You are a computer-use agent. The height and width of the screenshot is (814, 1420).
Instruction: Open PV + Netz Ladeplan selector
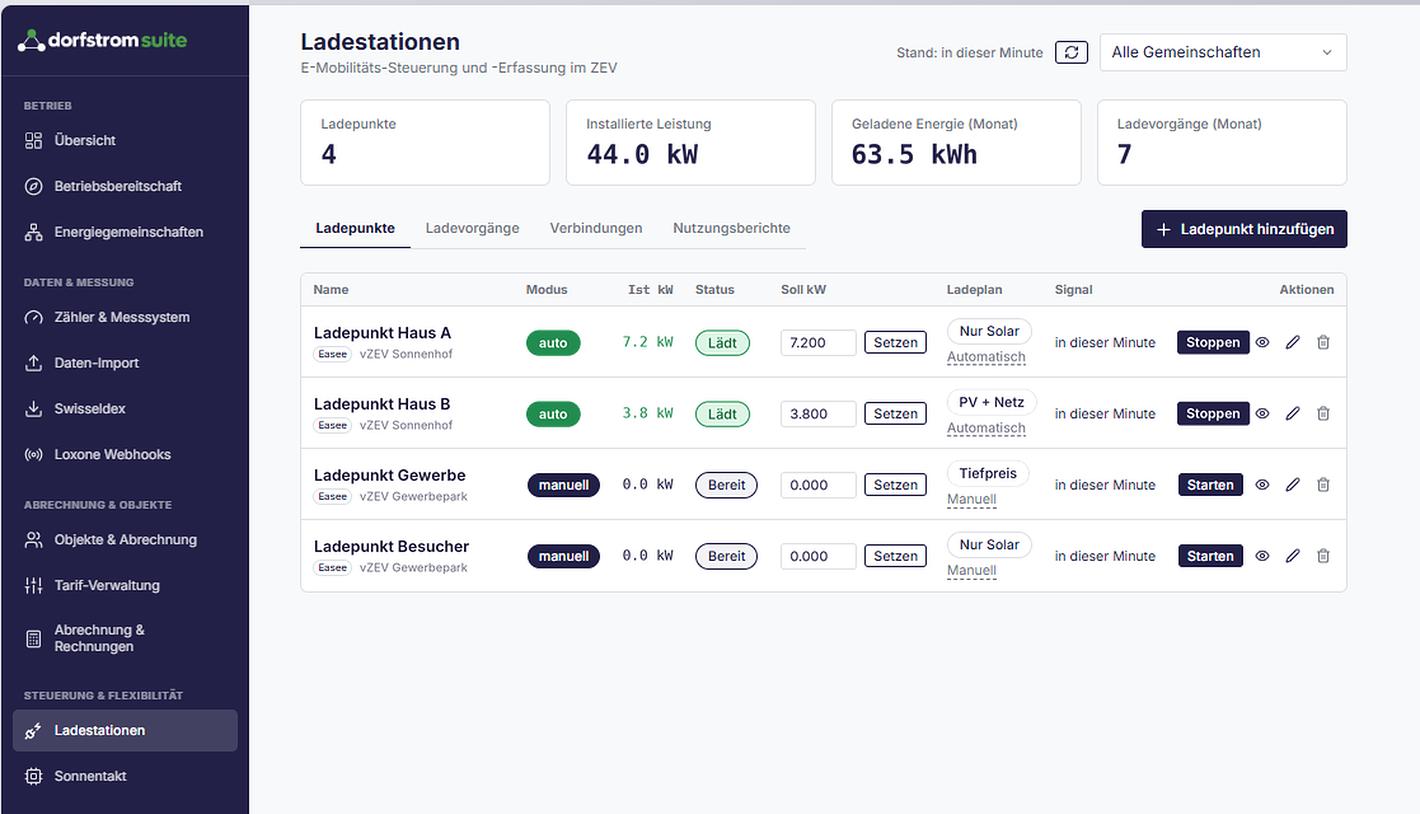tap(991, 402)
